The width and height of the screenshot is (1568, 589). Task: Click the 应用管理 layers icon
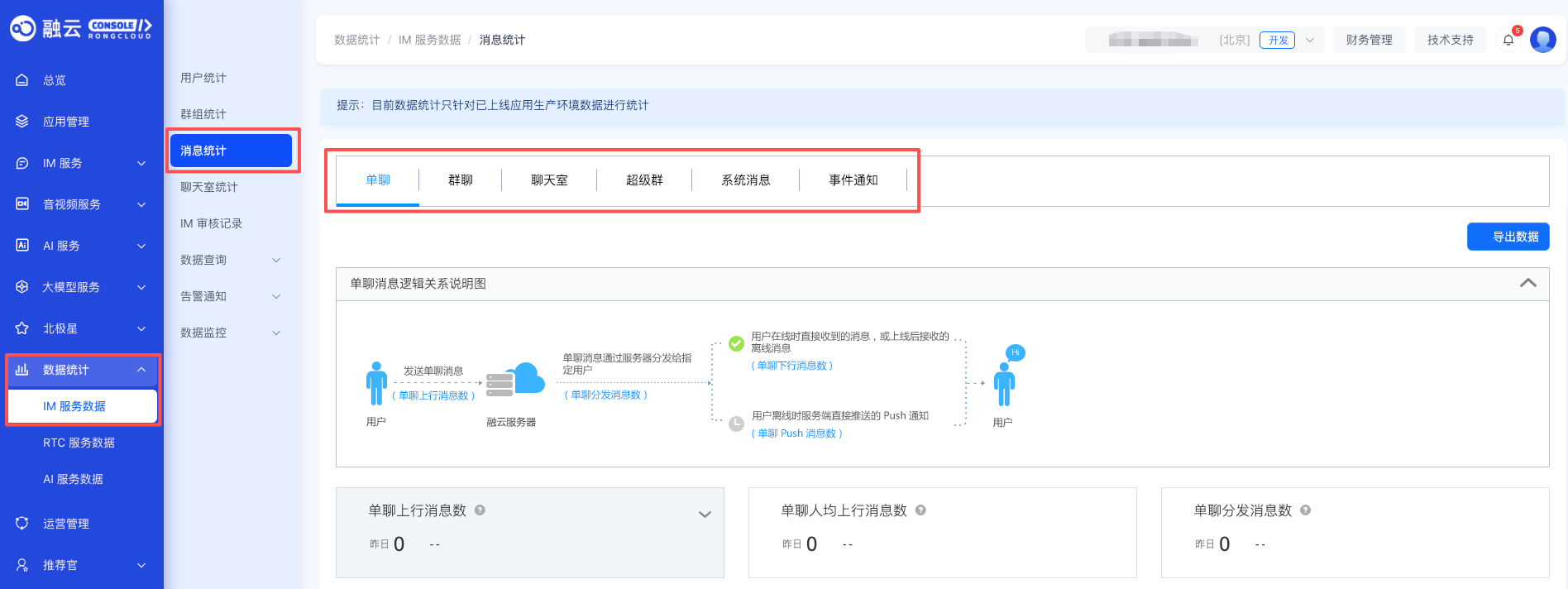22,122
